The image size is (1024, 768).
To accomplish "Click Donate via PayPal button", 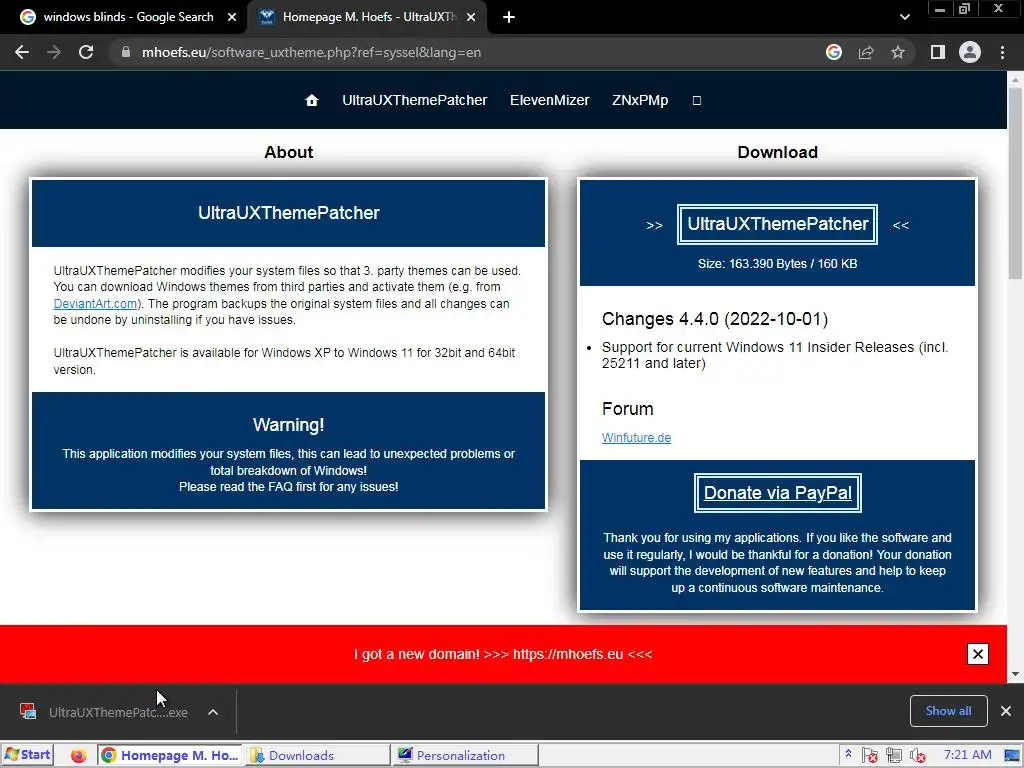I will (x=777, y=493).
